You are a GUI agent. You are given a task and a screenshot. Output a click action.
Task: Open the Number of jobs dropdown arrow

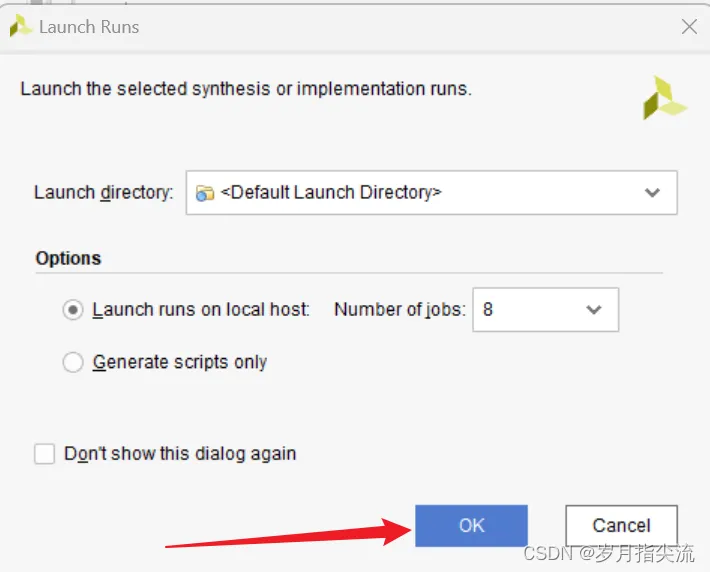594,310
